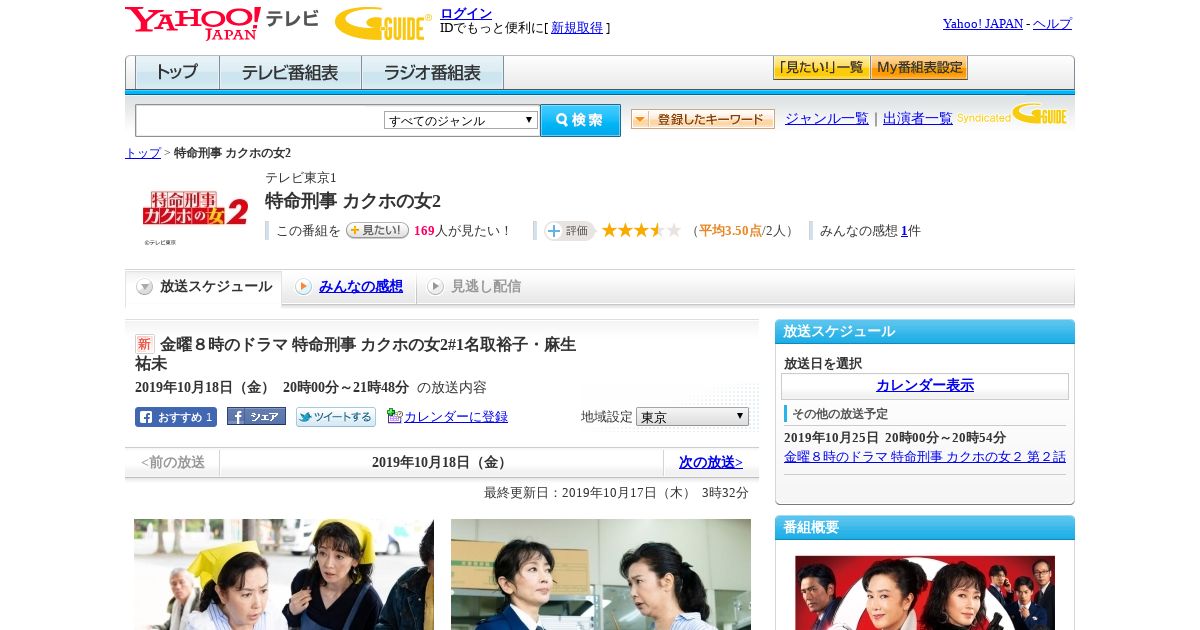Open カレンダー表示 in schedule panel

pyautogui.click(x=925, y=385)
